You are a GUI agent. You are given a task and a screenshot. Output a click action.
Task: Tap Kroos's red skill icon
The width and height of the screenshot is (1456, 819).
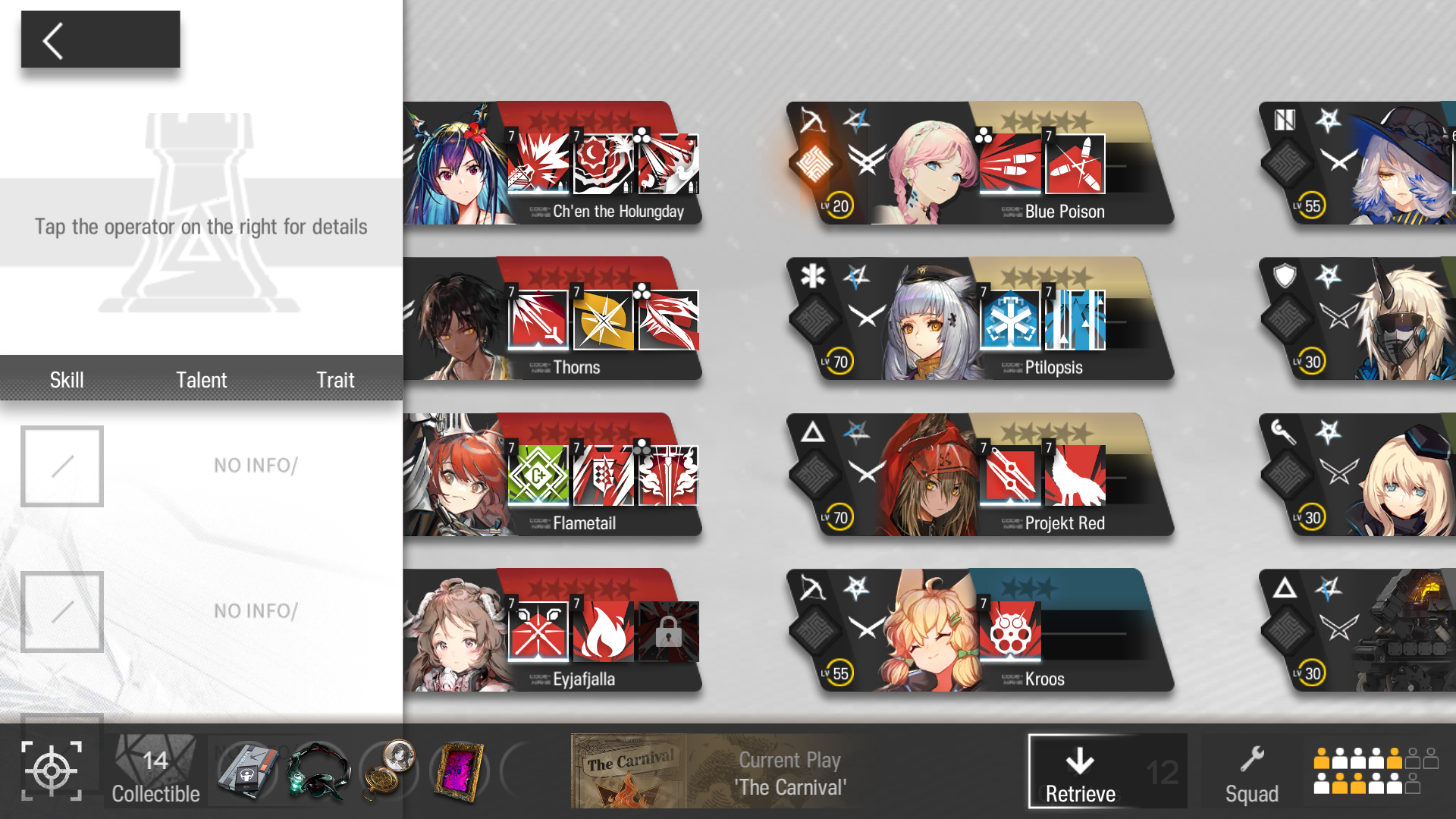1010,632
